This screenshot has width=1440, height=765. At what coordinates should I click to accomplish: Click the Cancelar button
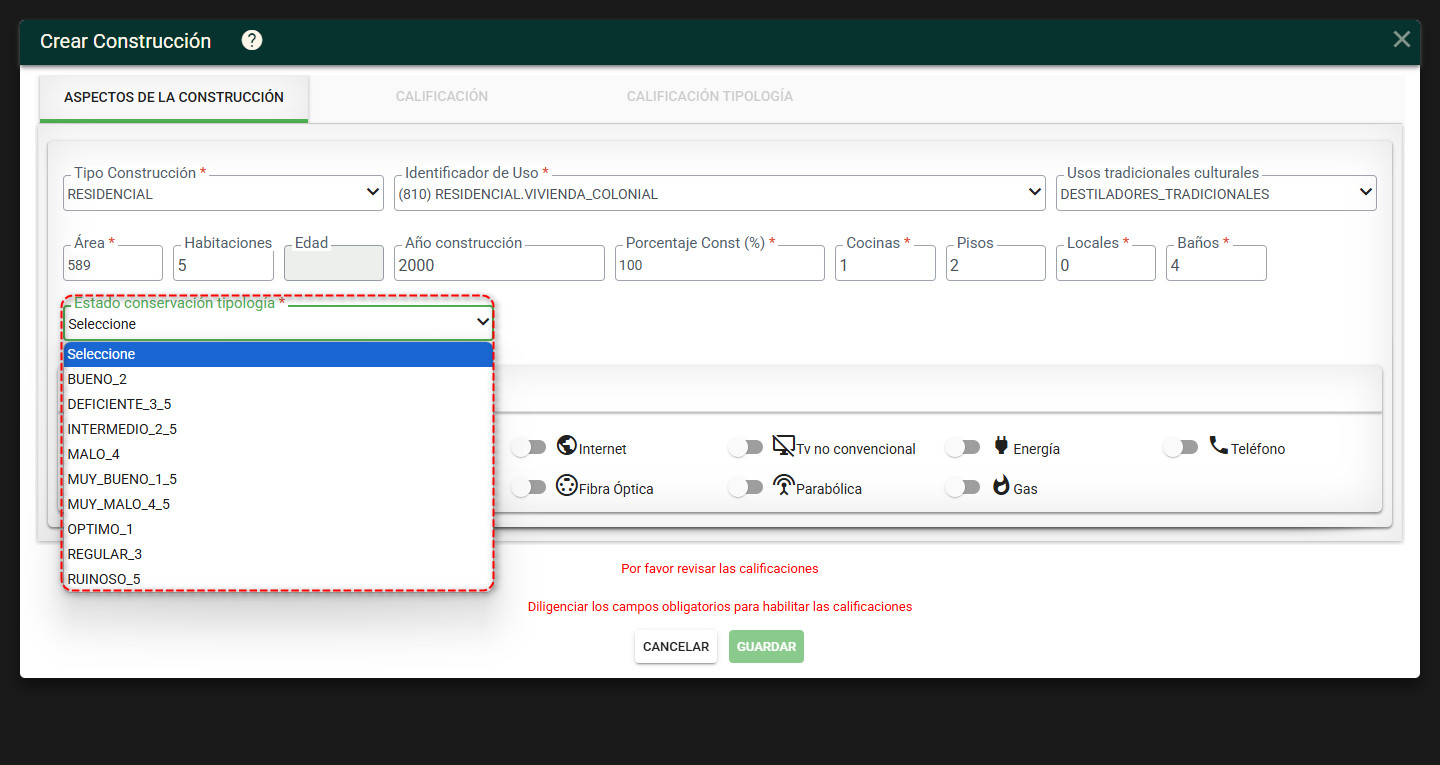676,647
